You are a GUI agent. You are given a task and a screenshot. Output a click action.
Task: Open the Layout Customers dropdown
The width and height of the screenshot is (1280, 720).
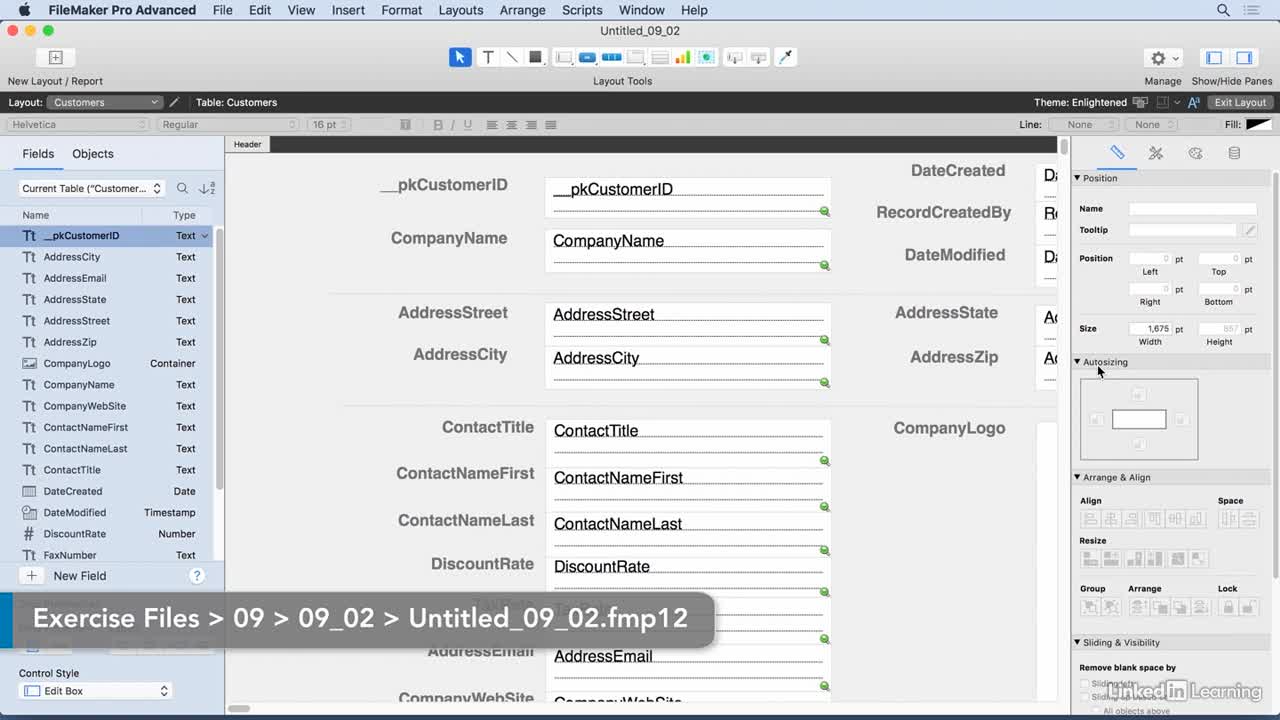104,102
